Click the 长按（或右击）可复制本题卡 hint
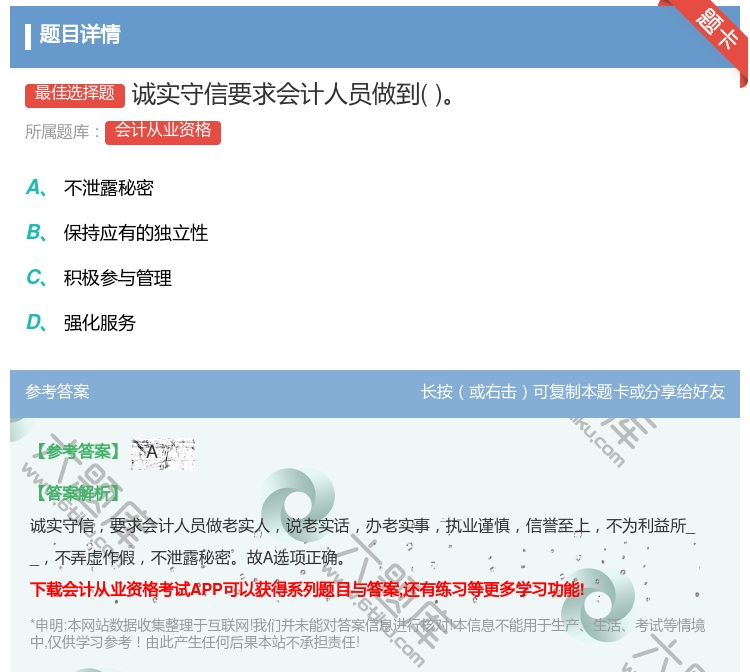Screen dimensions: 750x672 tap(573, 392)
